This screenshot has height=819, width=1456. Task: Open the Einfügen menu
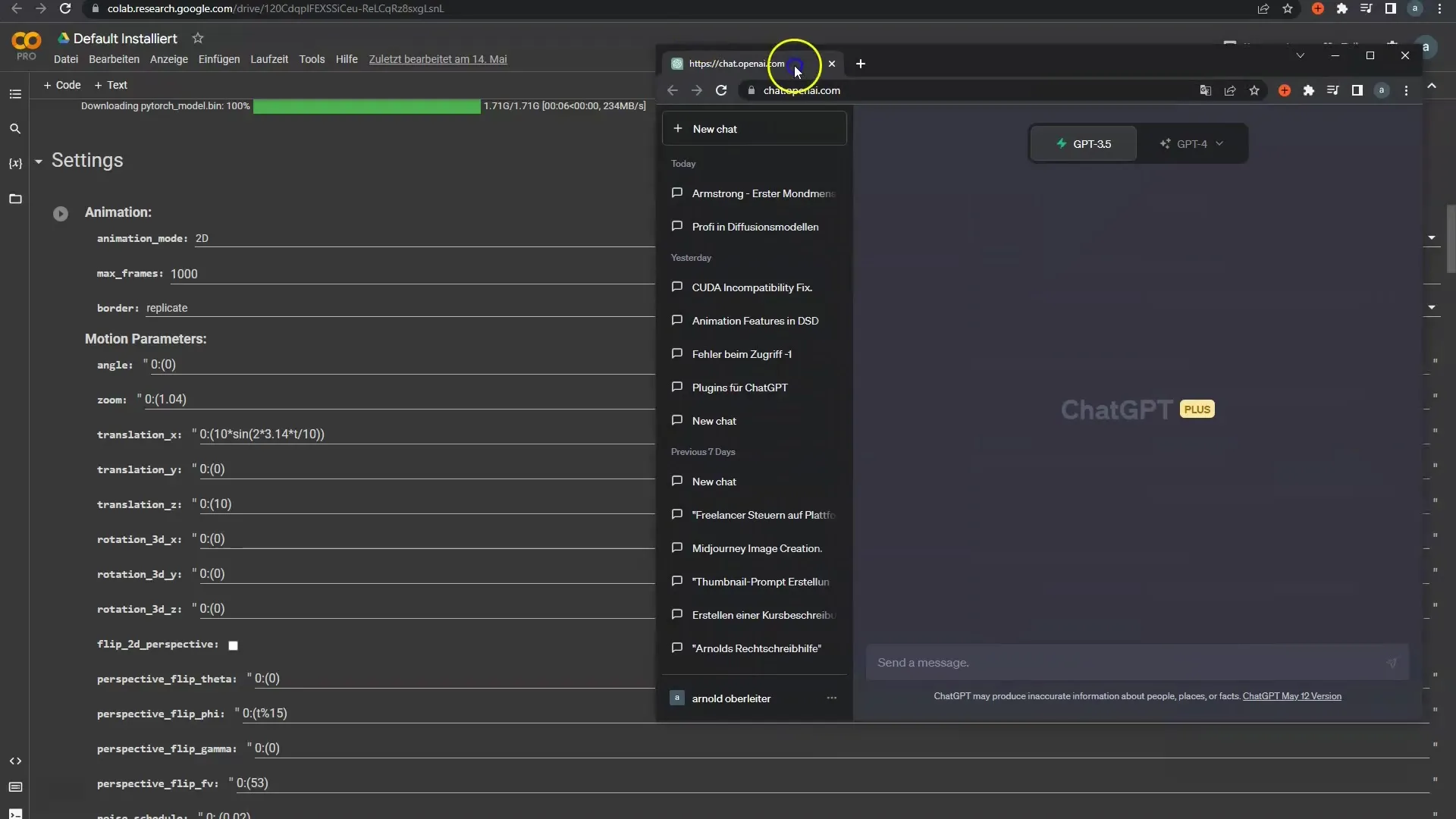[x=219, y=59]
